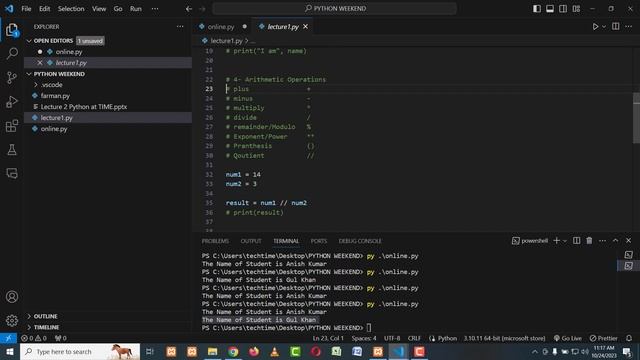
Task: Click Prettier in status bar
Action: [604, 338]
